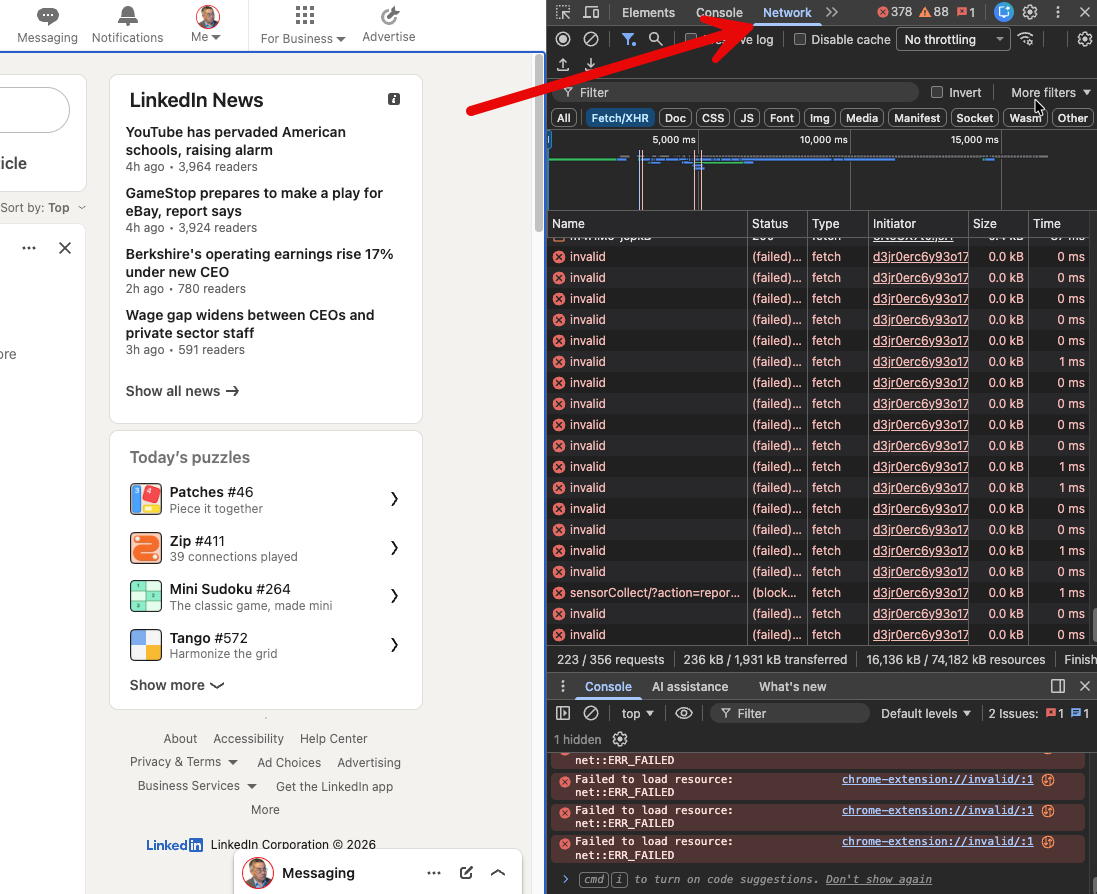Toggle the Media type filter

coord(862,118)
